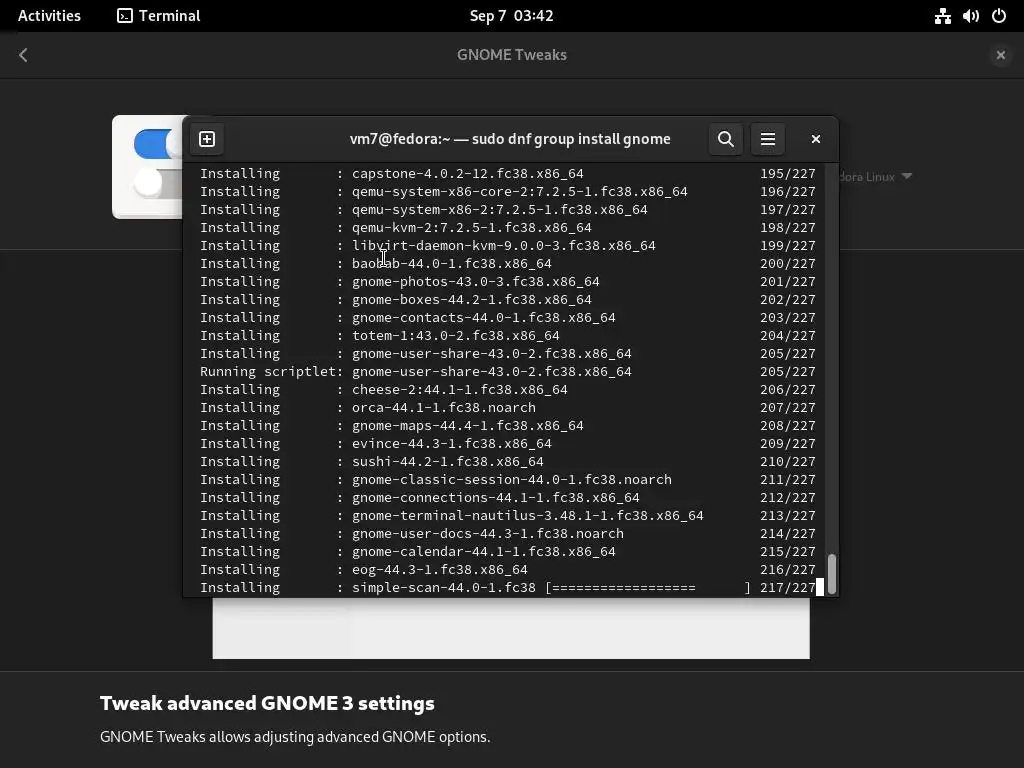This screenshot has width=1024, height=768.
Task: Click the eog-44.3-1 package line
Action: tap(507, 569)
